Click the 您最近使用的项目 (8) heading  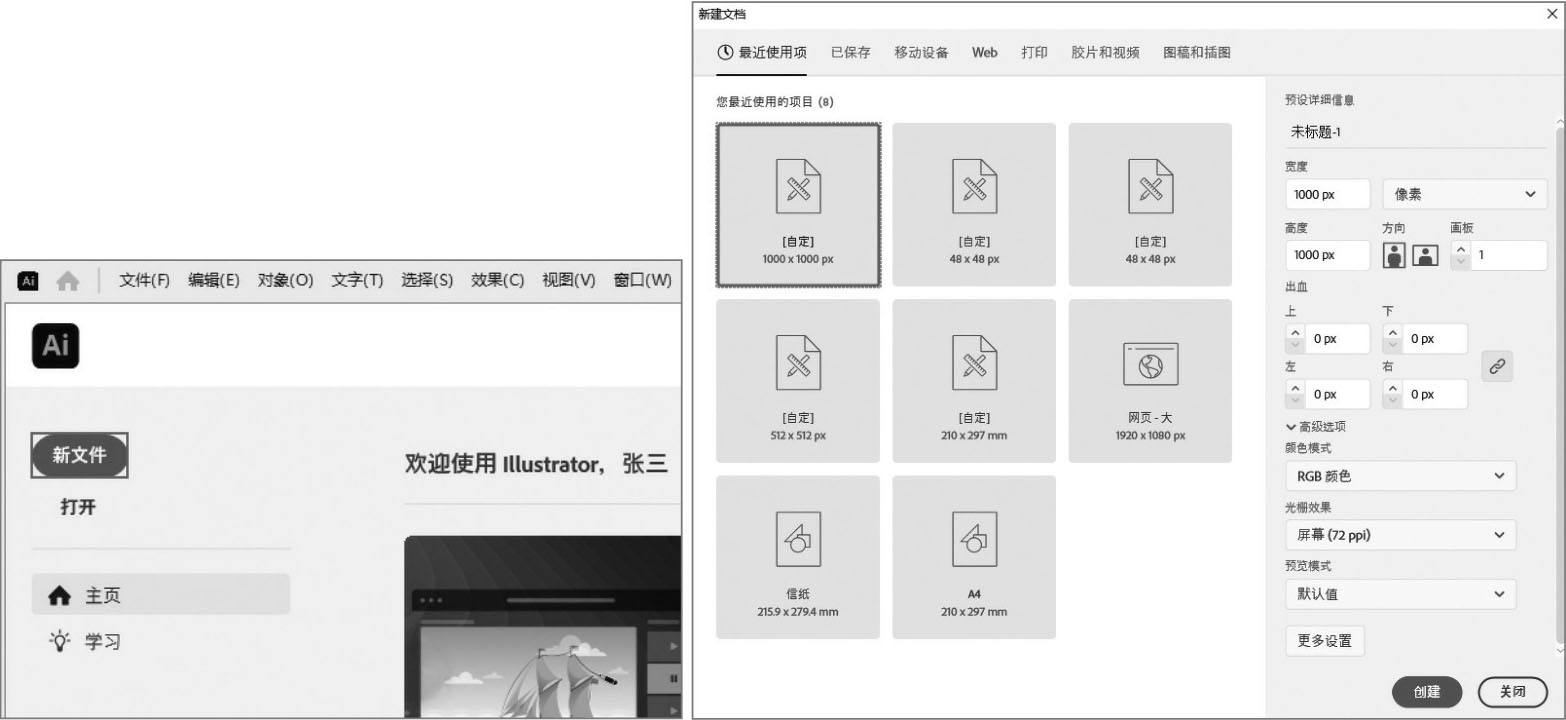(775, 102)
